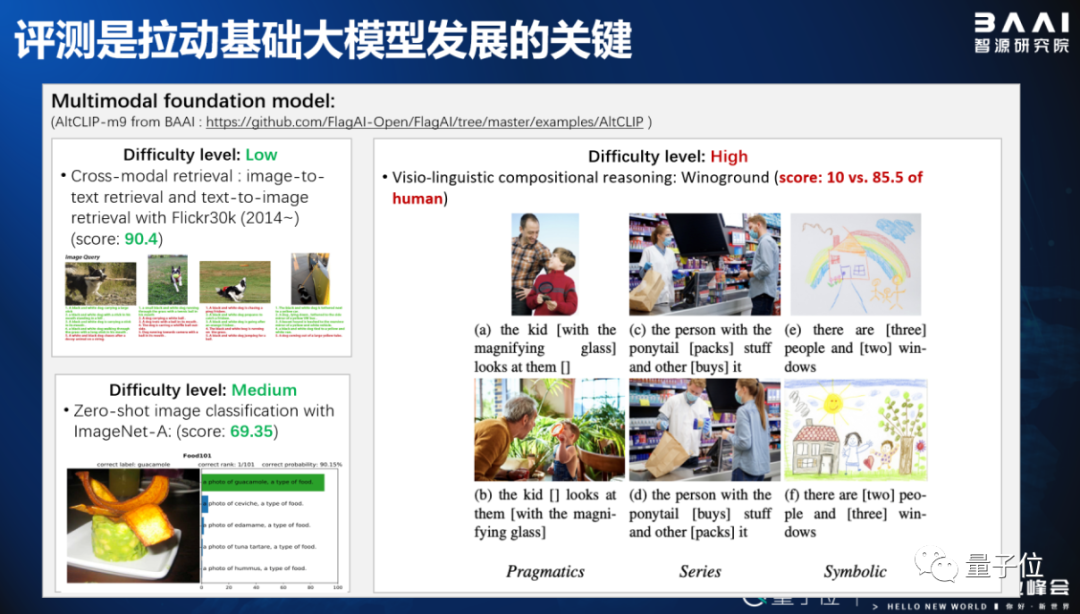
Task: Click the green guacamole probability bar
Action: 268,483
